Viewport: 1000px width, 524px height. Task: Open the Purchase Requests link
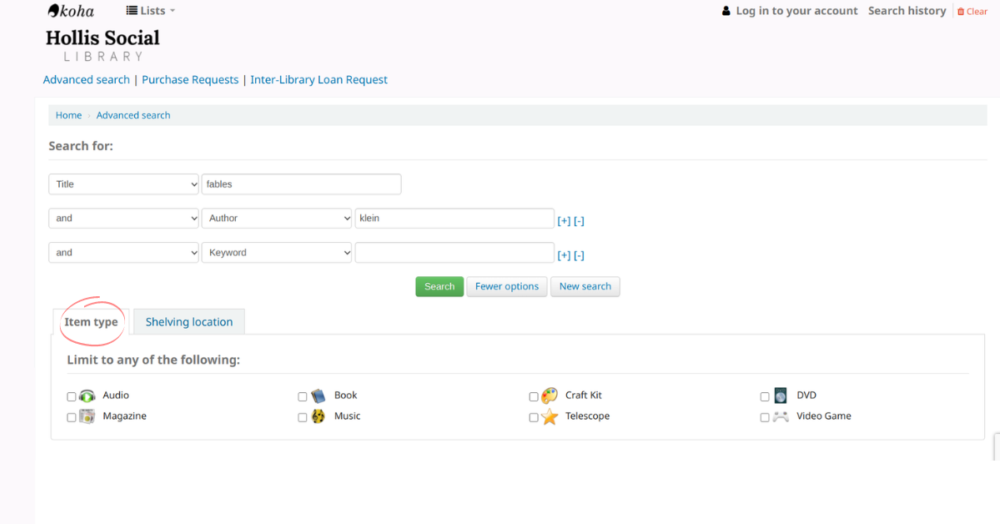(x=190, y=80)
